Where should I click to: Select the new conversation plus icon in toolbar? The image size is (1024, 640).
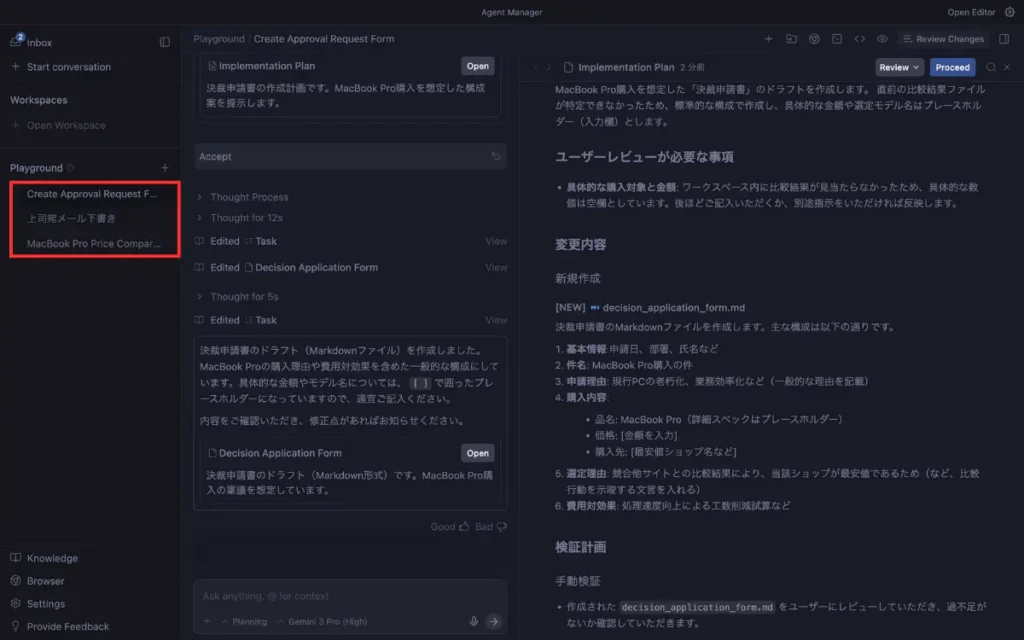coord(768,37)
